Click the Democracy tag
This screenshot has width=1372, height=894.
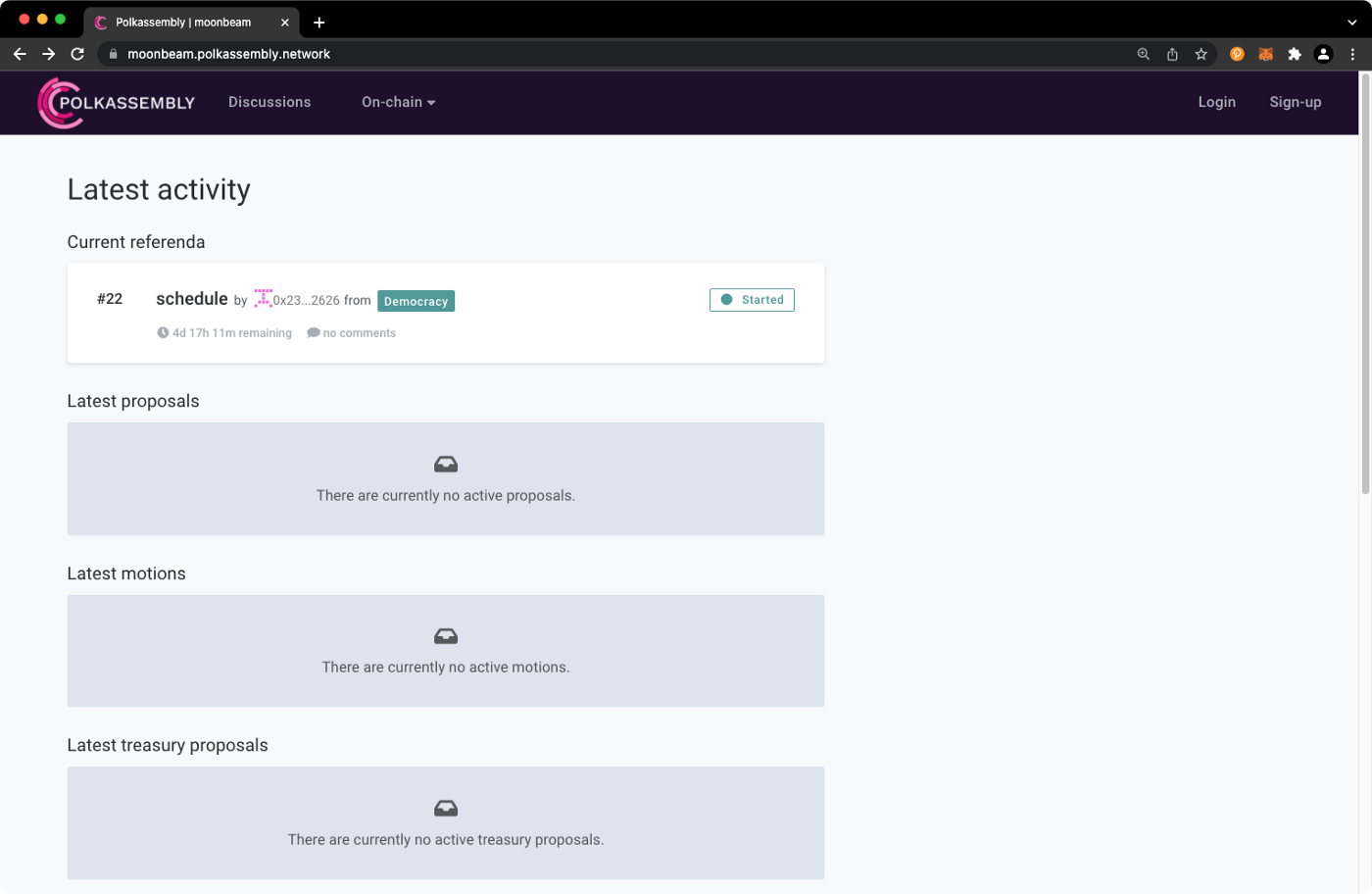[x=416, y=301]
